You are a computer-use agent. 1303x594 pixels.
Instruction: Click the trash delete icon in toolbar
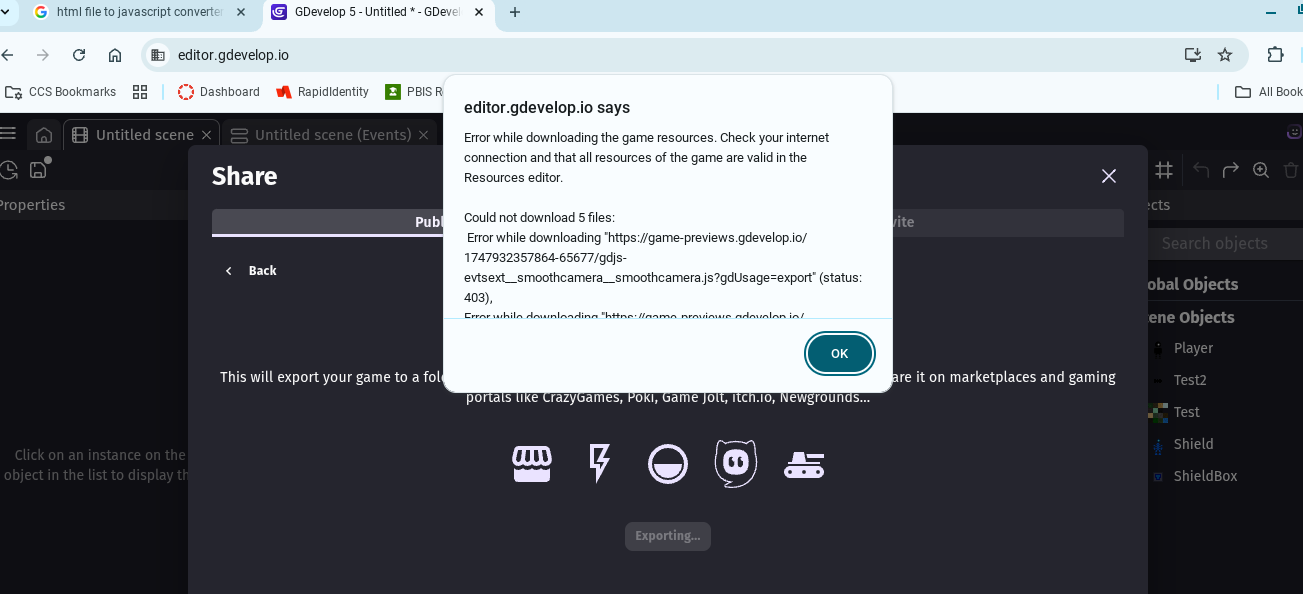(1291, 171)
